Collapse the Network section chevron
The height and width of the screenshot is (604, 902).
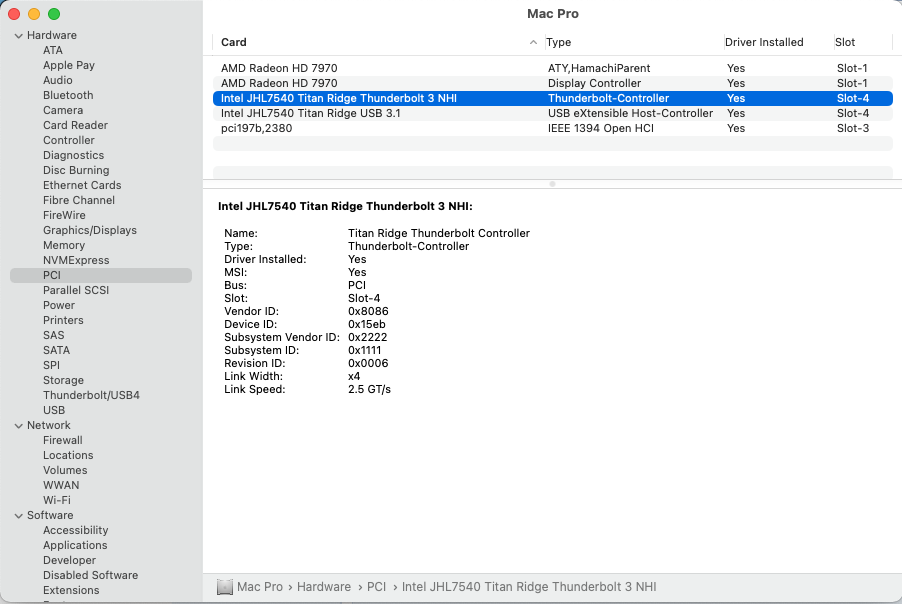tap(18, 426)
